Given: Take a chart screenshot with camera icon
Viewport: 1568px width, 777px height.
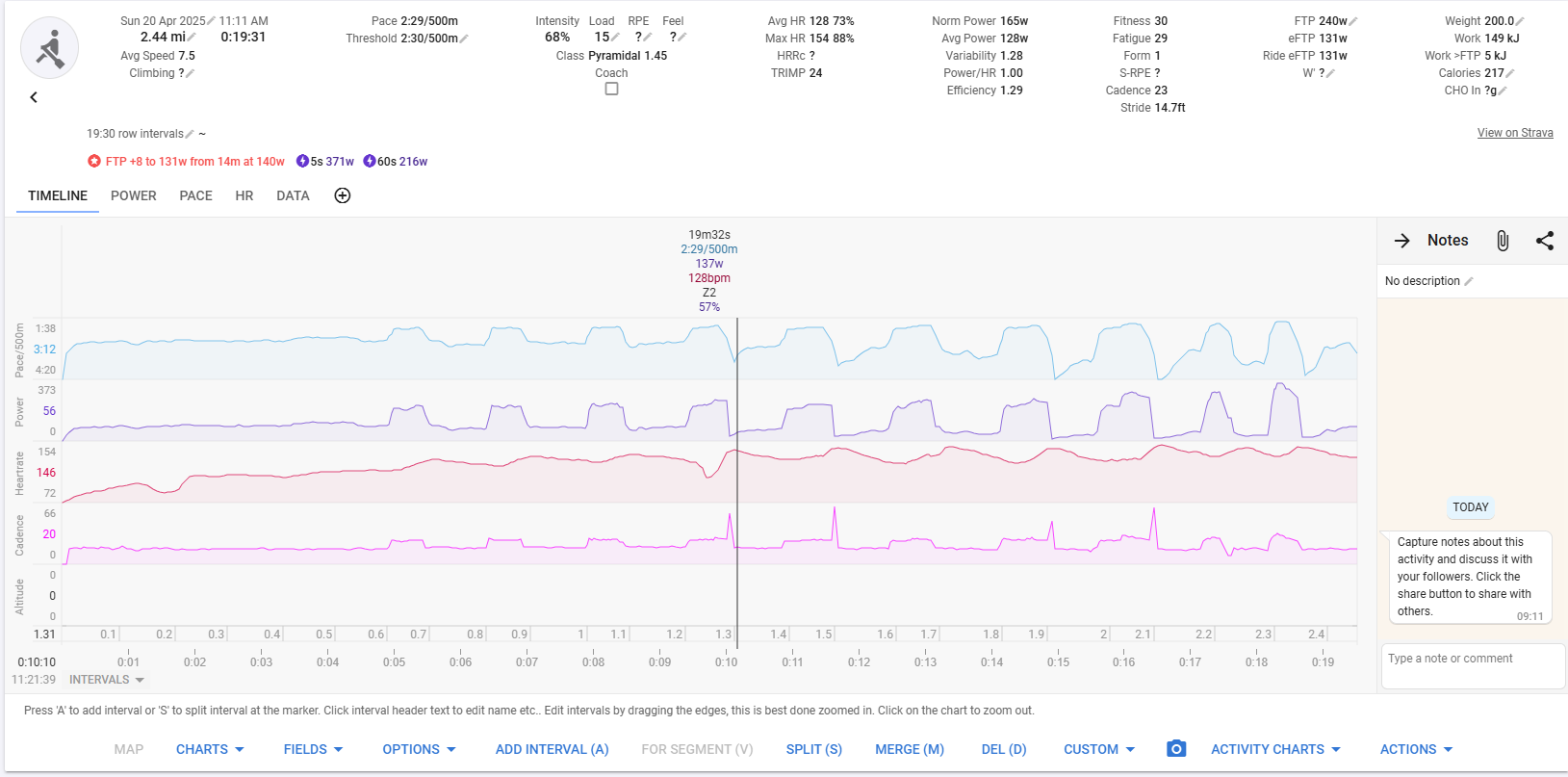Looking at the screenshot, I should pos(1176,749).
